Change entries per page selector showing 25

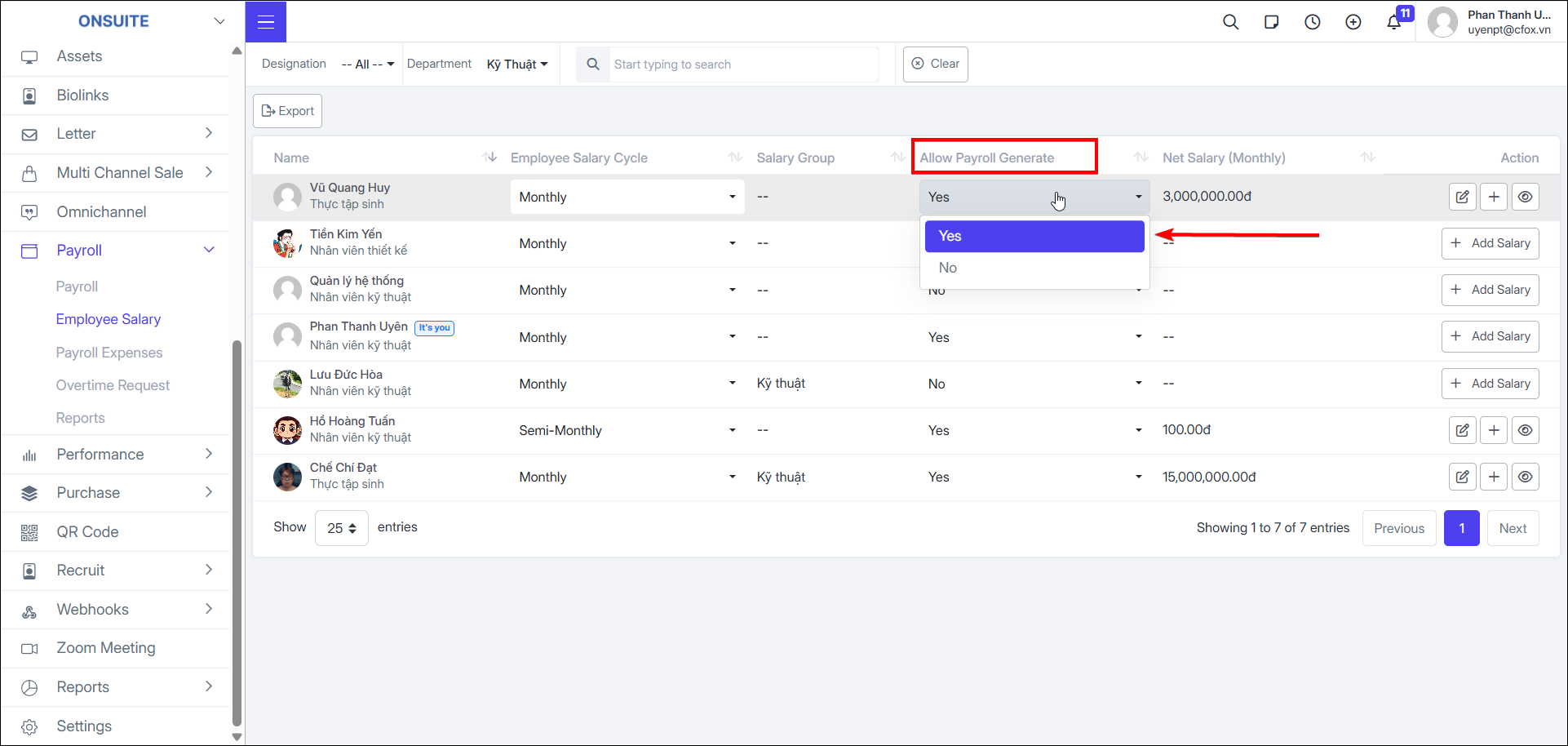pos(342,528)
